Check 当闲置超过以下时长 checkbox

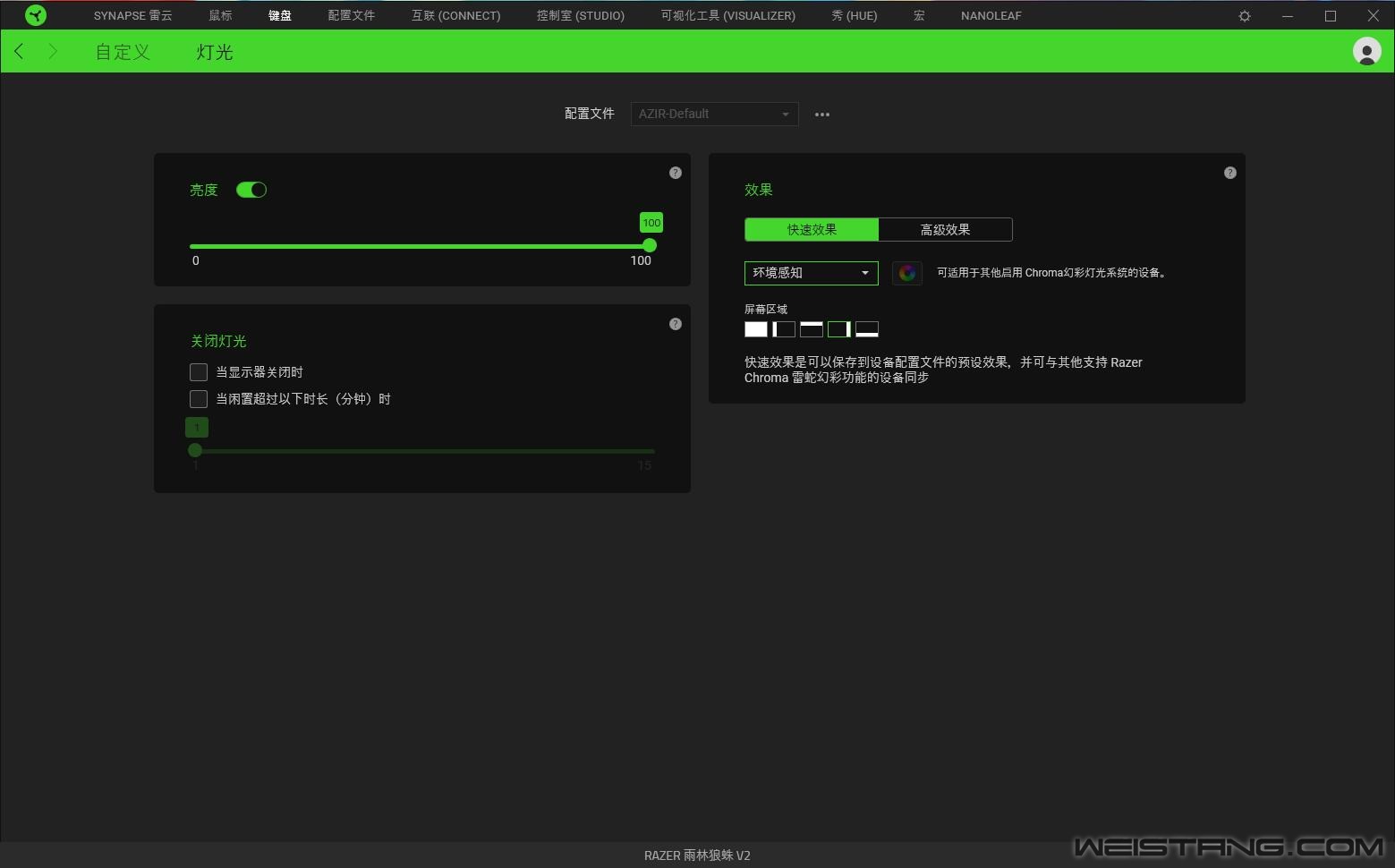(199, 399)
